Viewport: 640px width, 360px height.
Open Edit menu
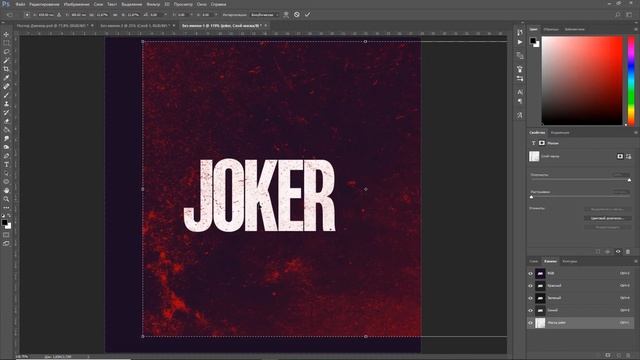click(x=44, y=4)
